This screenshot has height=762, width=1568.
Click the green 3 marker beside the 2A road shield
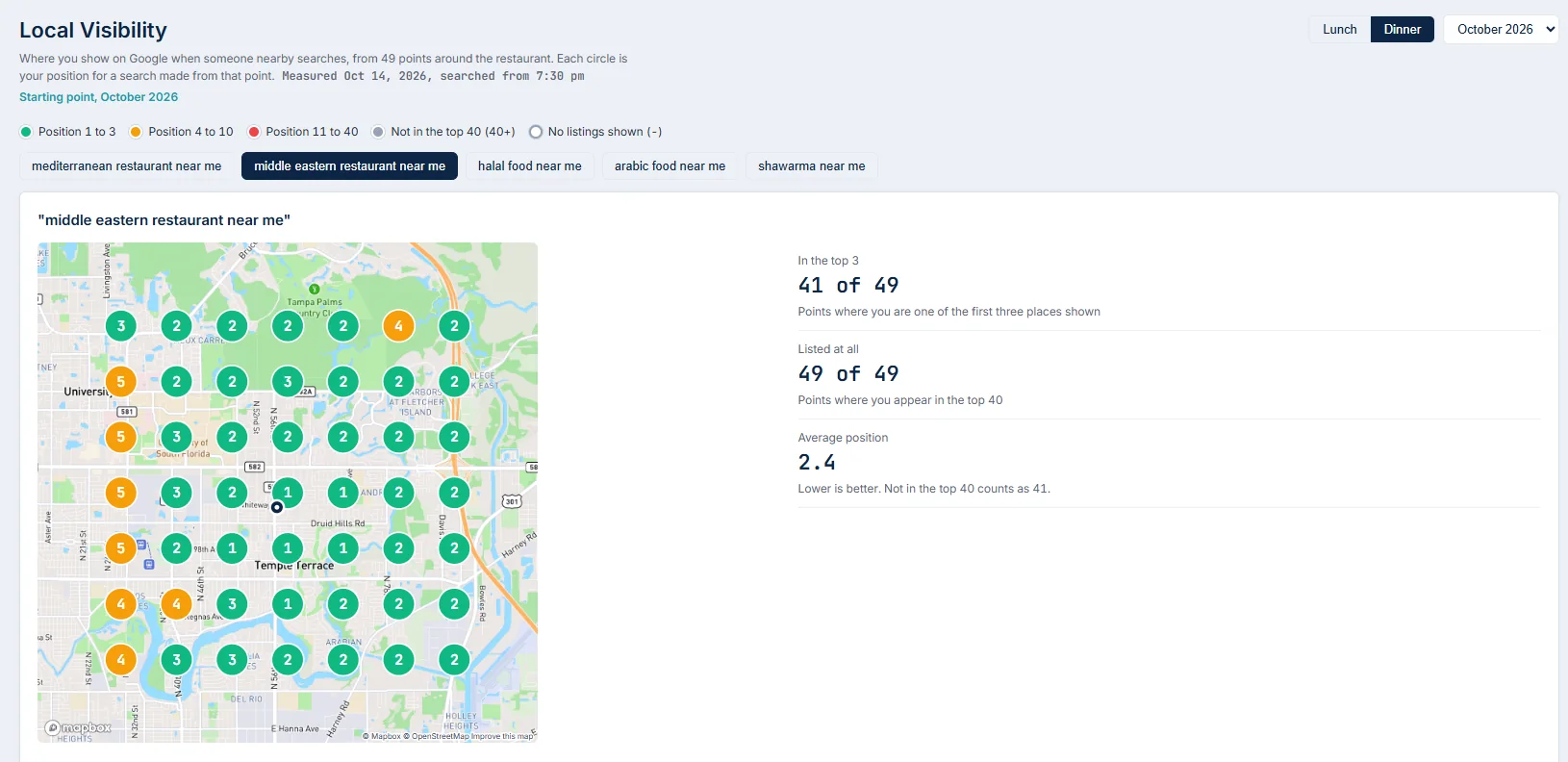(288, 382)
